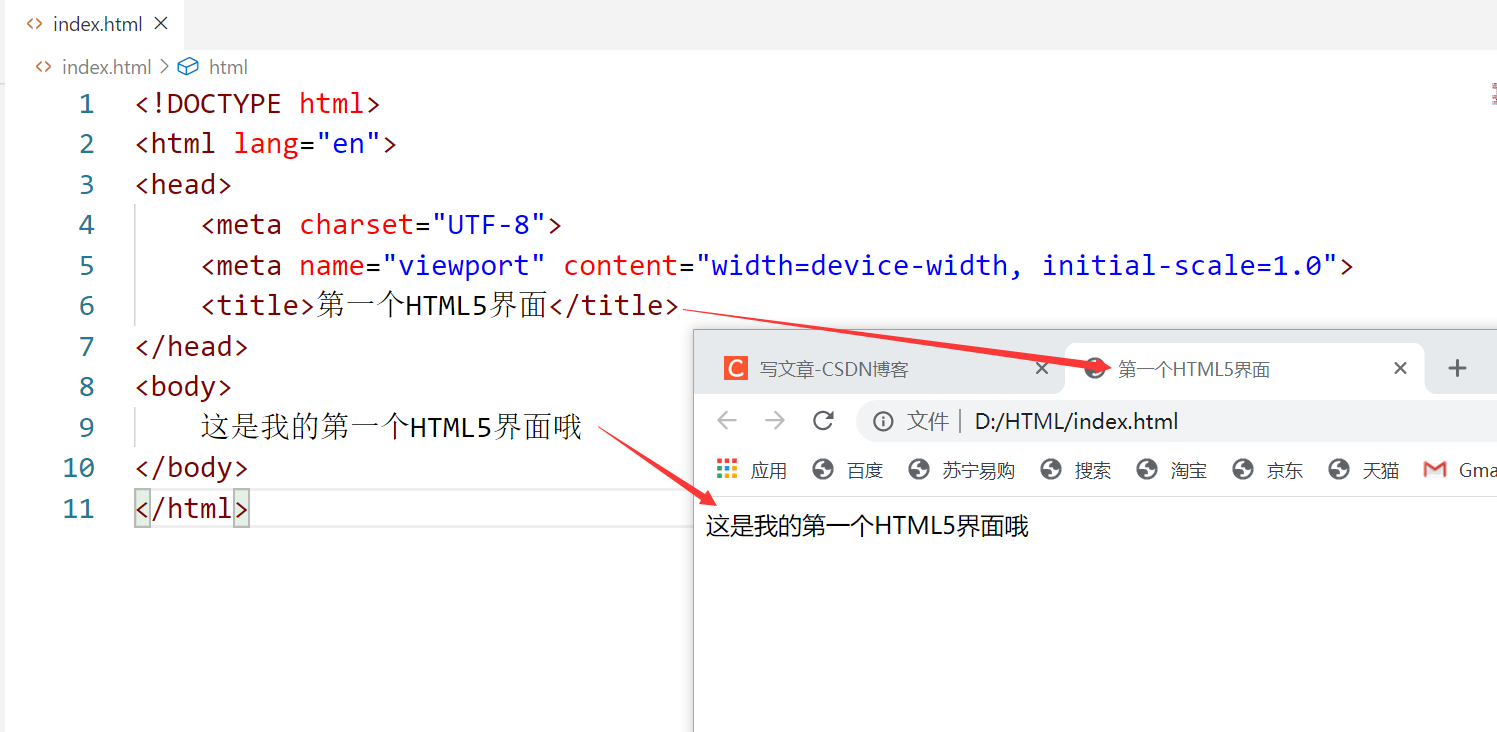Open the 百度 bookmark
1497x732 pixels.
(x=848, y=470)
